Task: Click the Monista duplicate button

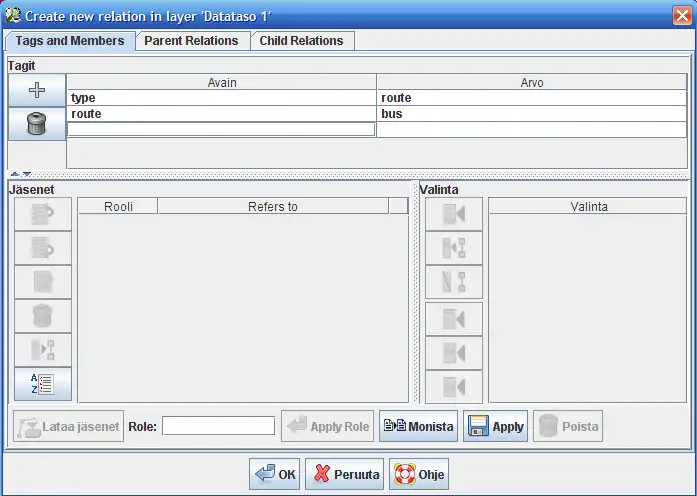Action: (418, 427)
